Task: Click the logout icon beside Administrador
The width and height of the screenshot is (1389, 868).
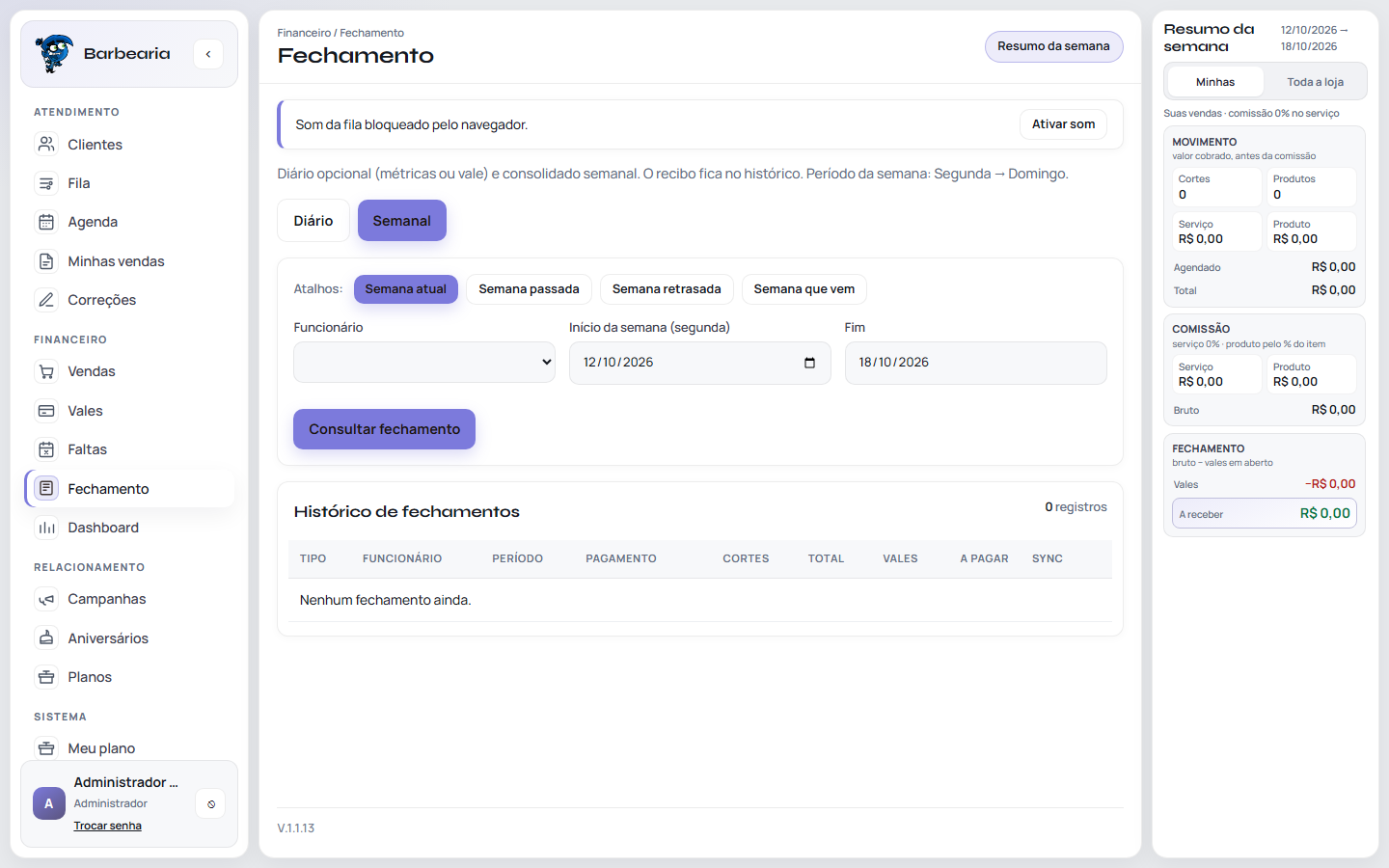Action: 211,803
